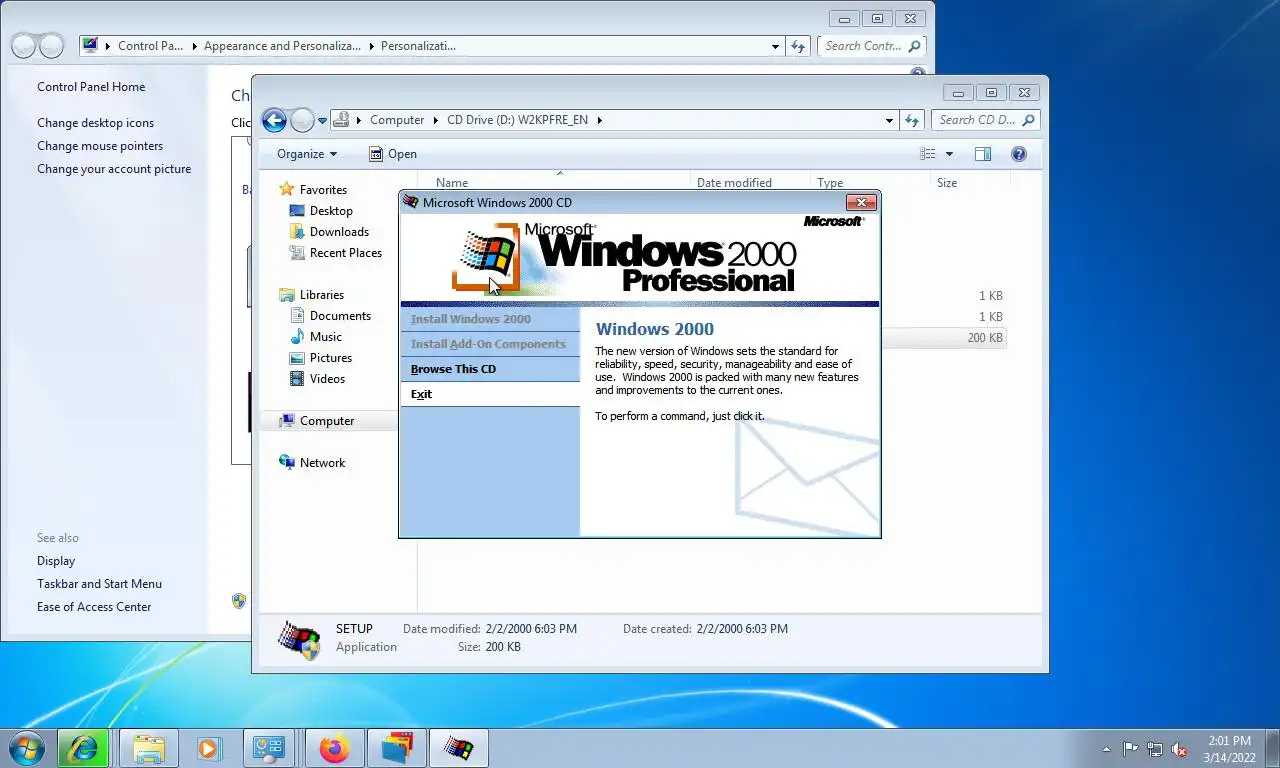The height and width of the screenshot is (768, 1280).
Task: Open Display under See also
Action: click(x=56, y=561)
